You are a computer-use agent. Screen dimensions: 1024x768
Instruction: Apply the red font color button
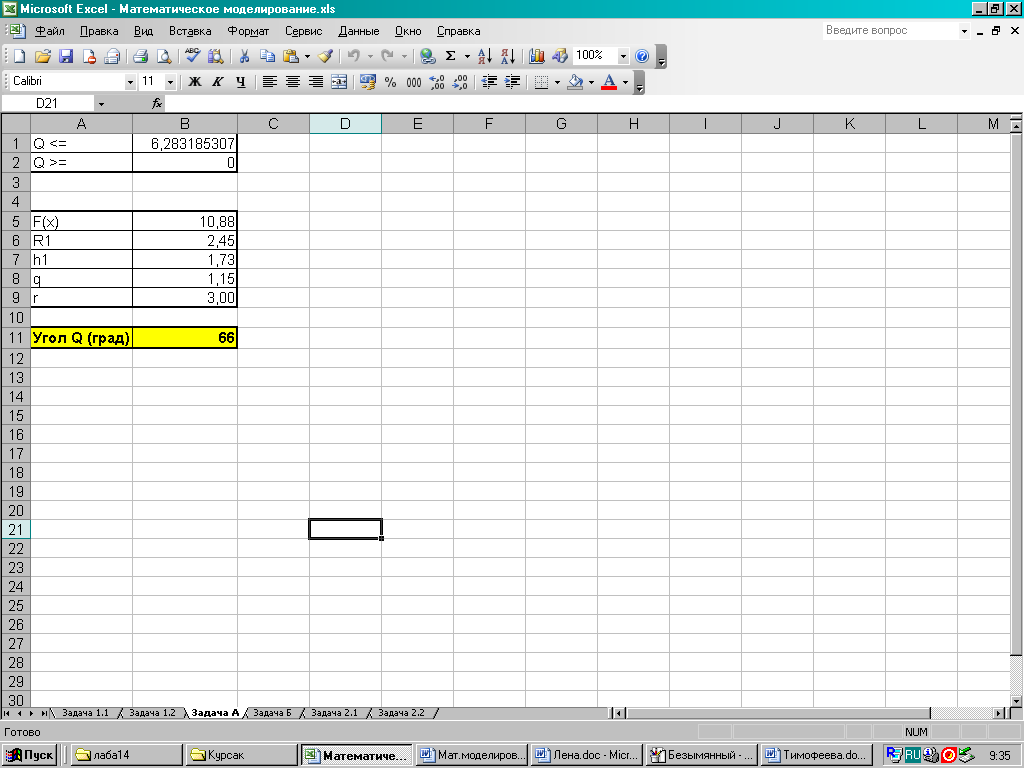(609, 82)
